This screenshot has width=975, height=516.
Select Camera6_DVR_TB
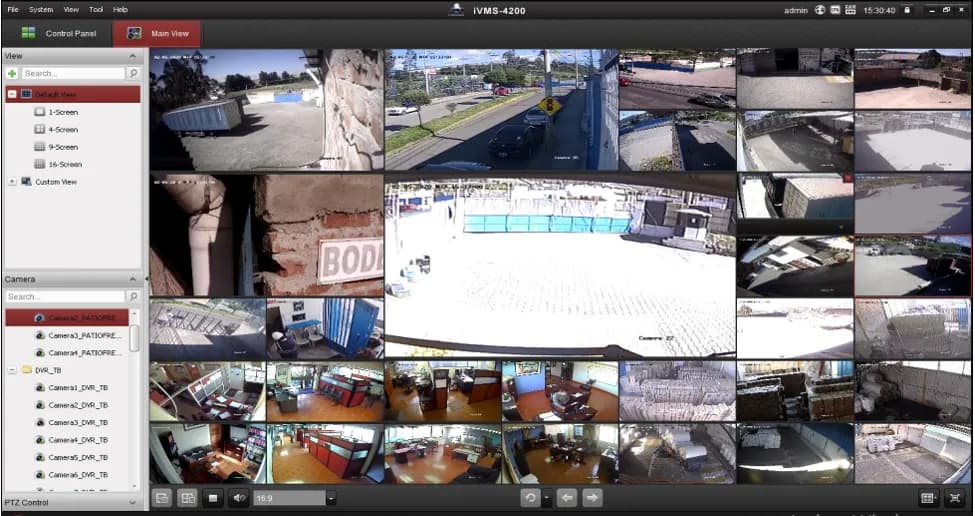(78, 474)
